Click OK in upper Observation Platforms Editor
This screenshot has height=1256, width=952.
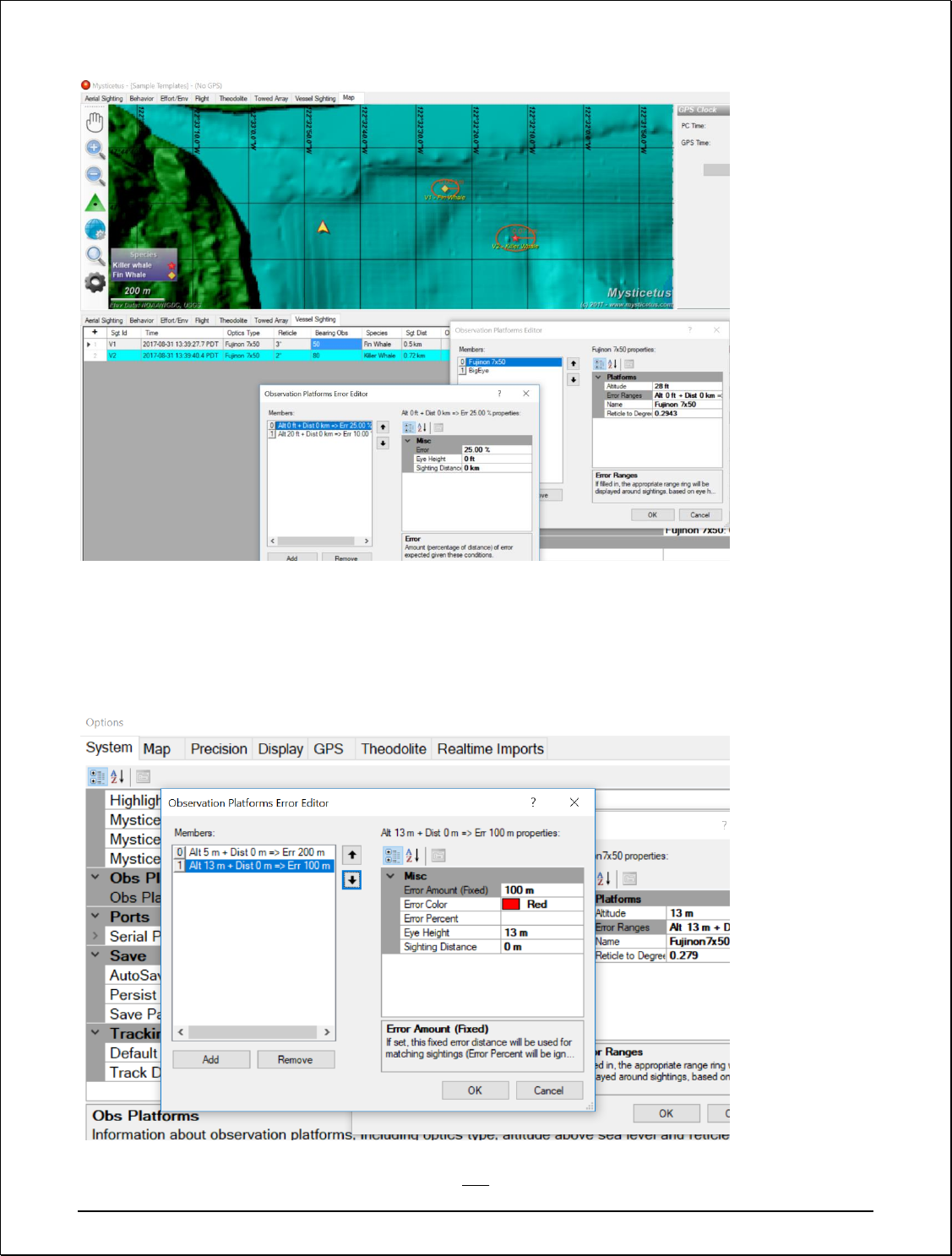652,514
